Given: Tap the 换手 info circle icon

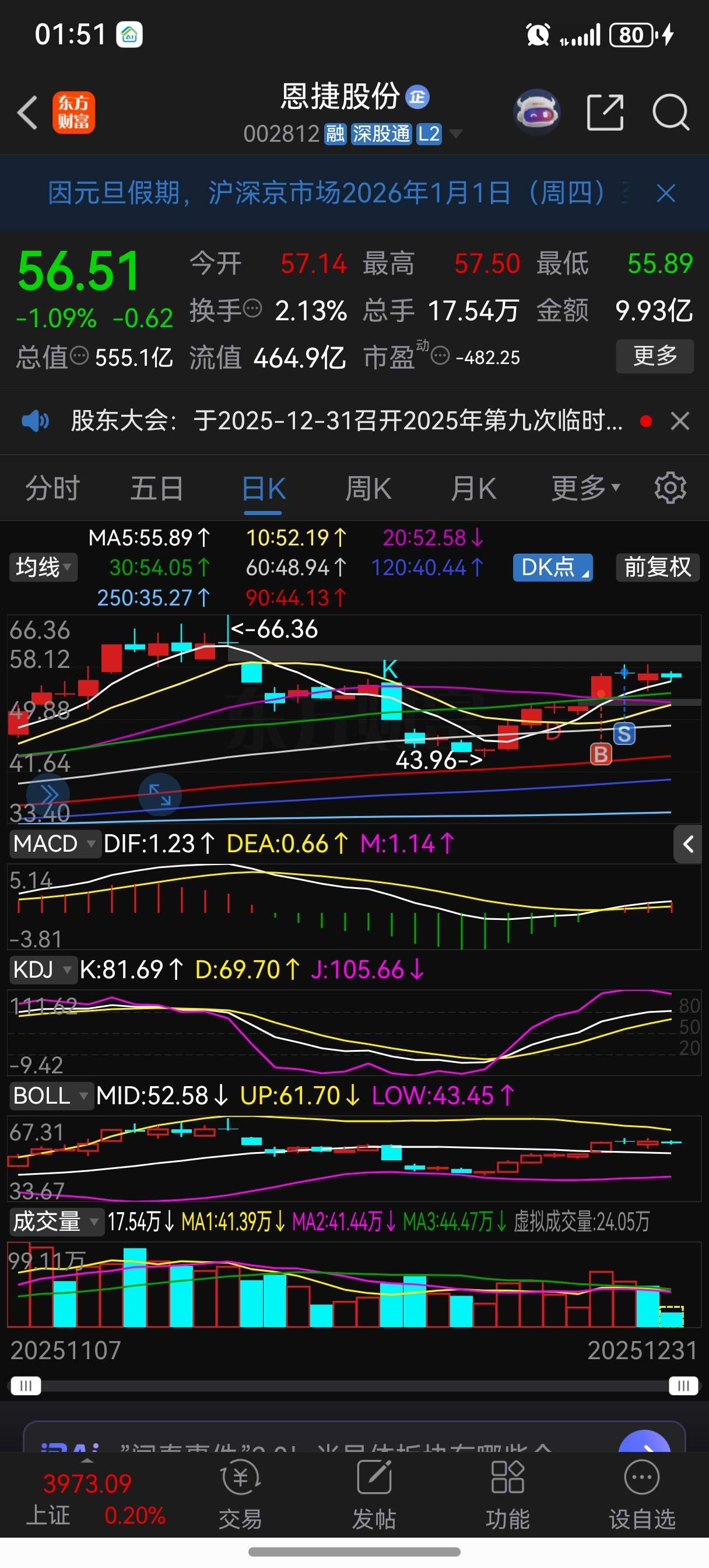Looking at the screenshot, I should [x=252, y=309].
